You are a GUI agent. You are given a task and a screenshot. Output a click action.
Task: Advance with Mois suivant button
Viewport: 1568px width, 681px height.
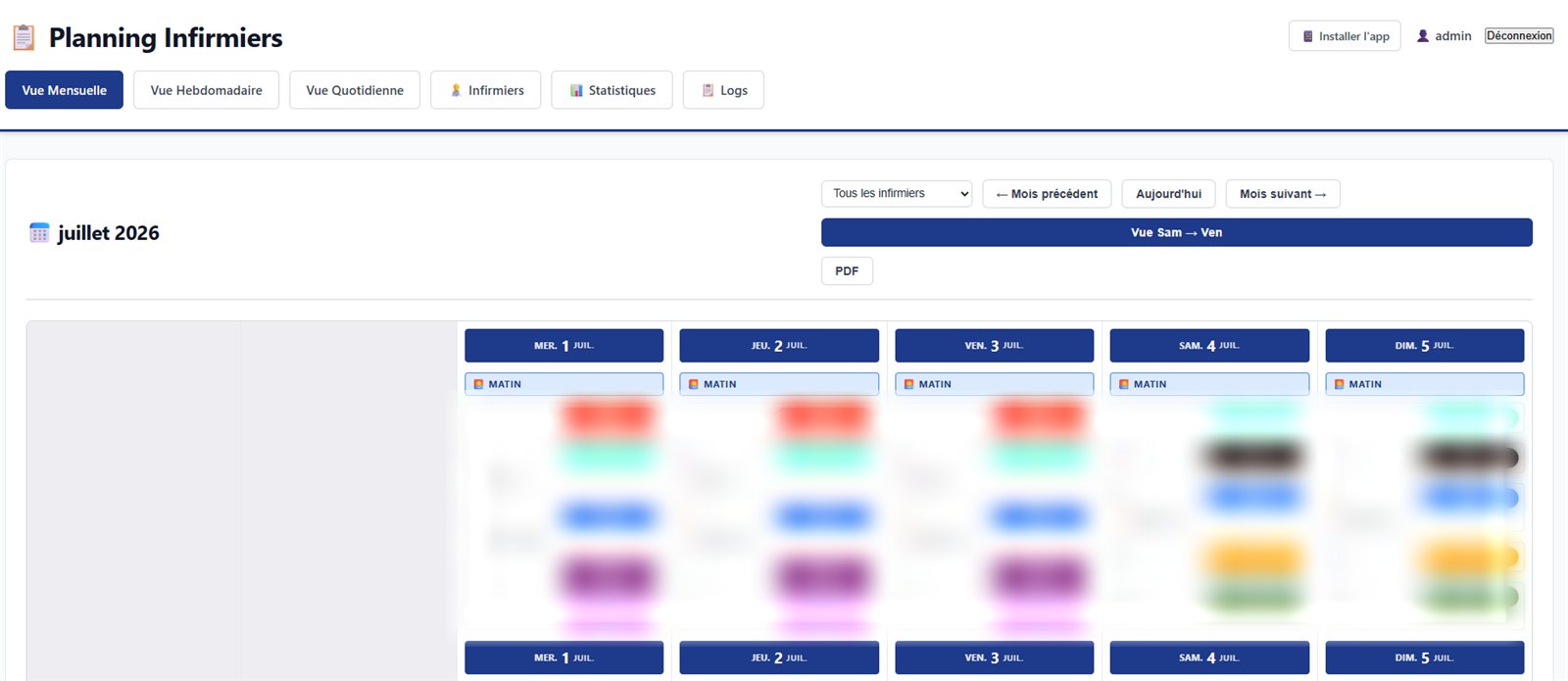[x=1283, y=194]
